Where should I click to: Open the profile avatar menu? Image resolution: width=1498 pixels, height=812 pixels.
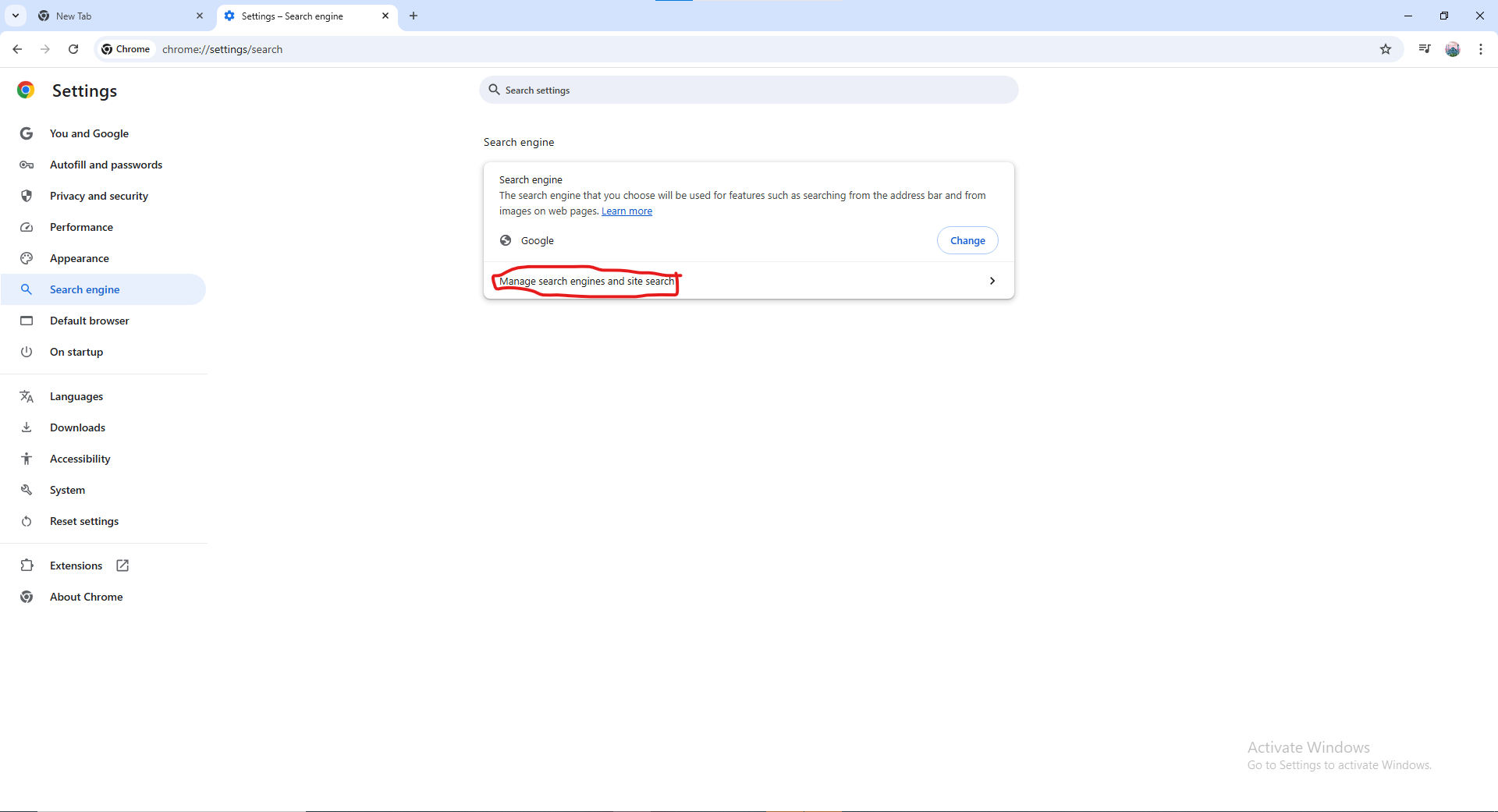click(x=1453, y=48)
